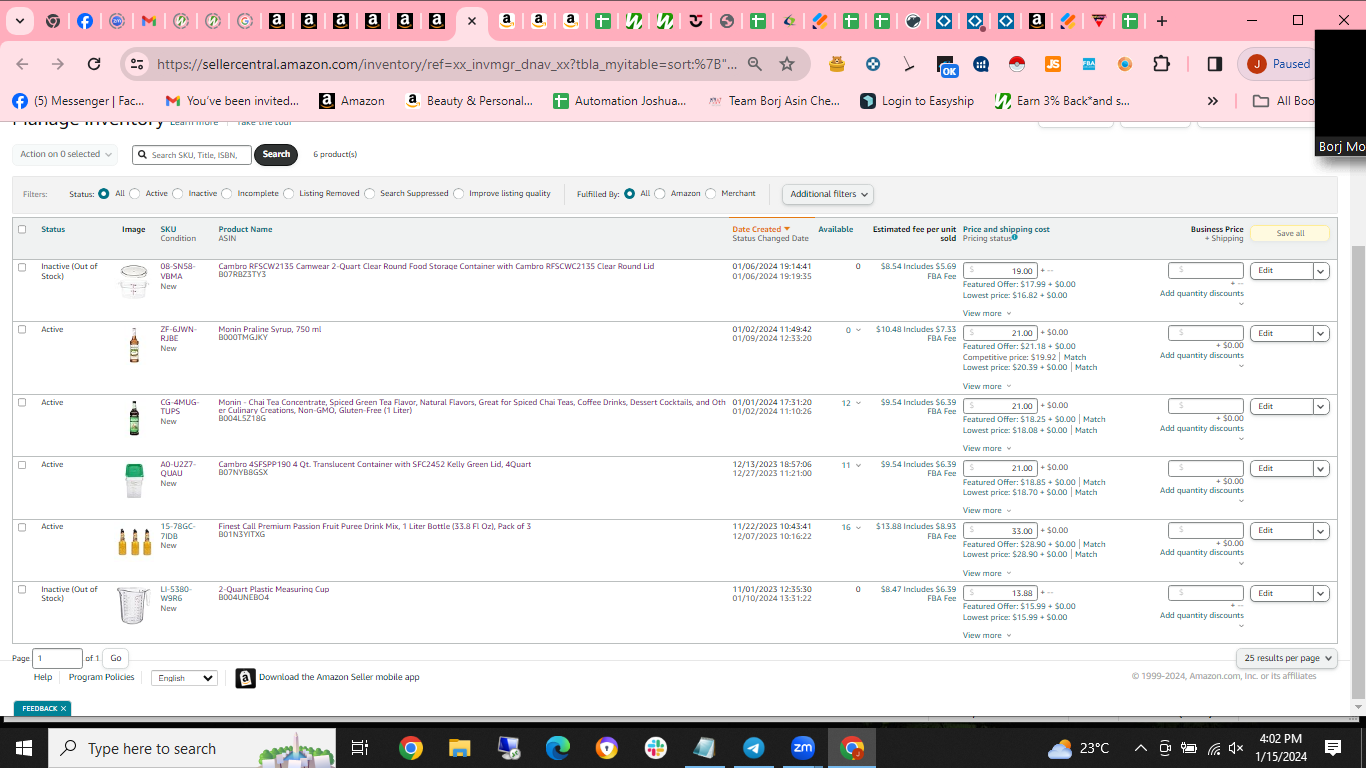Open the Windows notification center icon
Image resolution: width=1366 pixels, height=768 pixels.
click(1333, 748)
